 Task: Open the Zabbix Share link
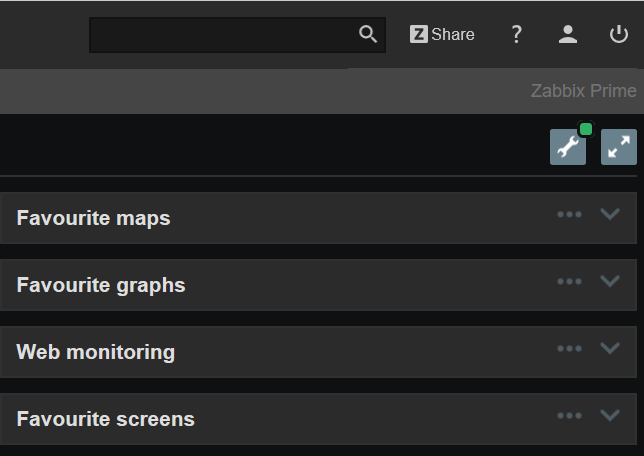[442, 35]
